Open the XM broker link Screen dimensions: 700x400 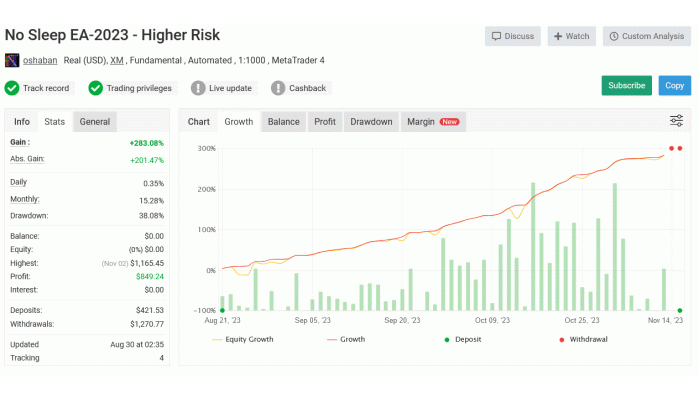116,60
